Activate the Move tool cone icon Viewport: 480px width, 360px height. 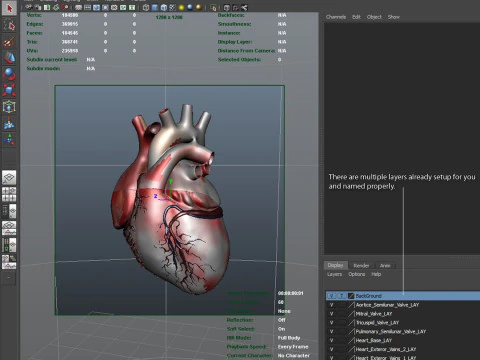[9, 58]
